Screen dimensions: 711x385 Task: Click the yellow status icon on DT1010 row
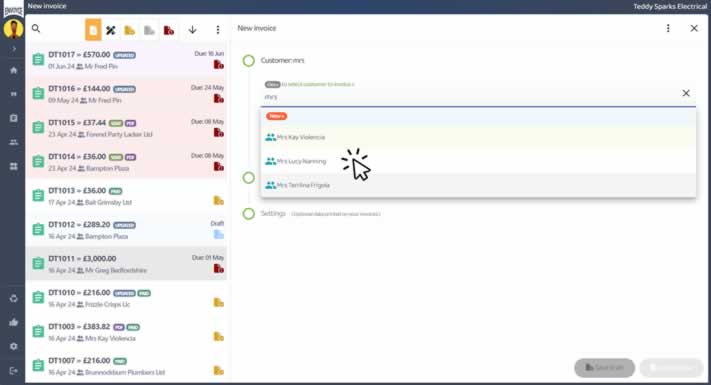coord(219,302)
